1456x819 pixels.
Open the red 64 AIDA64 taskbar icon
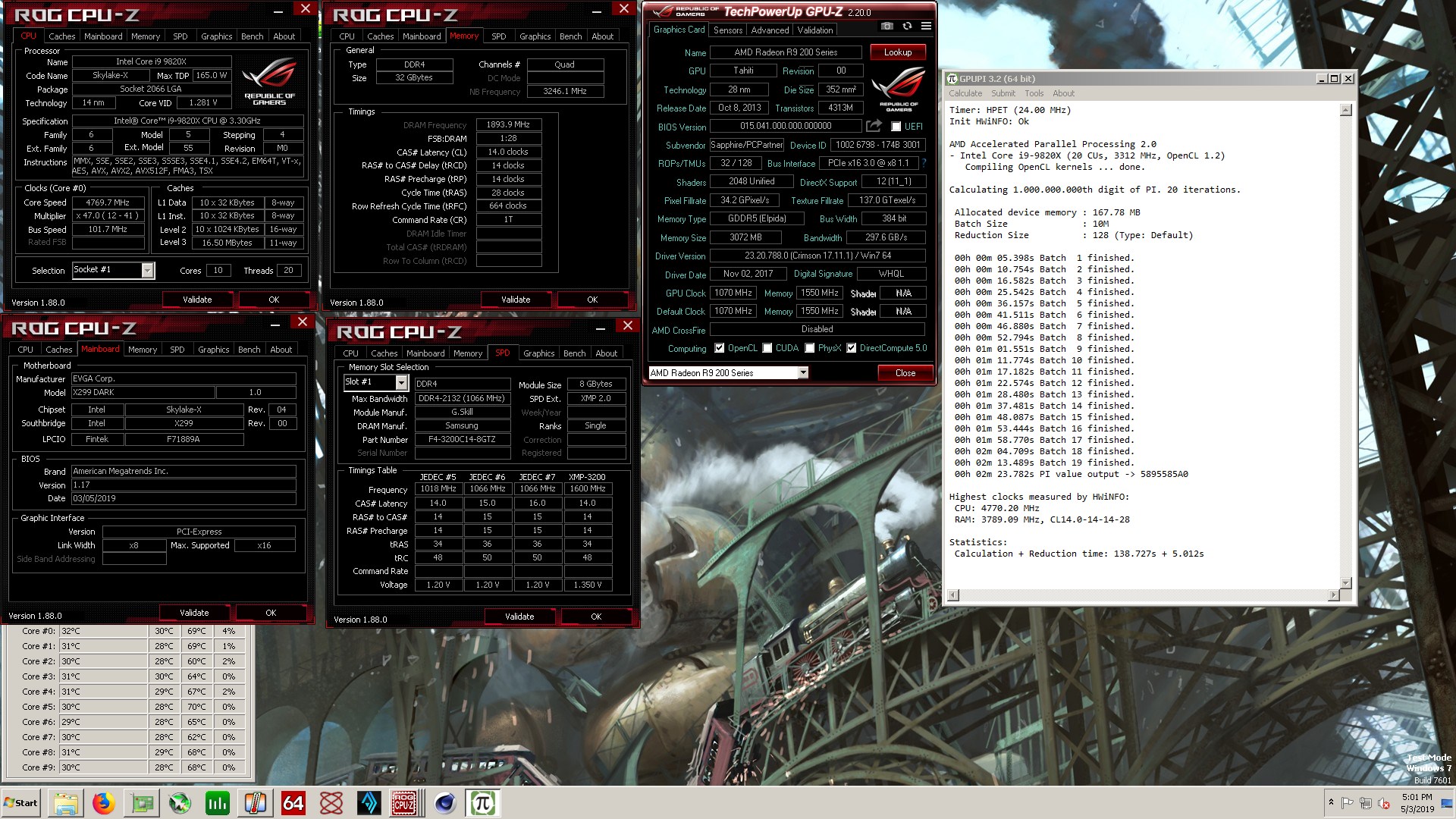pyautogui.click(x=293, y=803)
